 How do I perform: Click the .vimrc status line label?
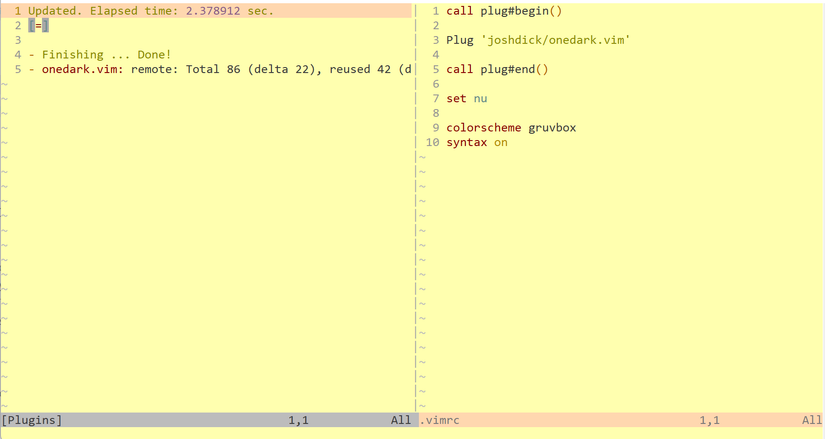pyautogui.click(x=439, y=420)
